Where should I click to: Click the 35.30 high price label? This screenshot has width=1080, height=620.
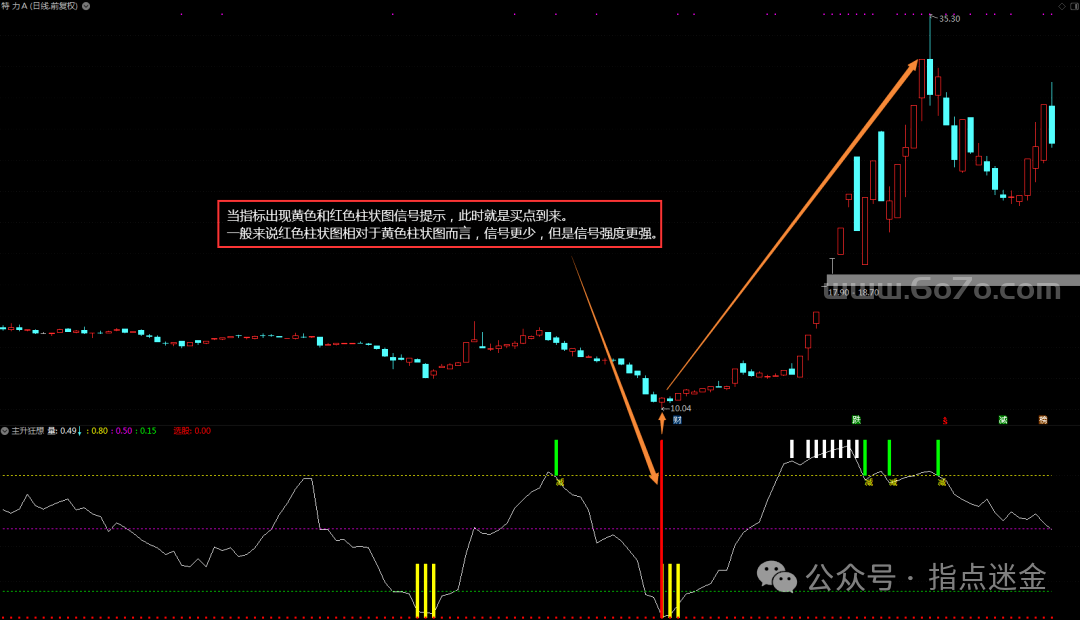coord(949,18)
